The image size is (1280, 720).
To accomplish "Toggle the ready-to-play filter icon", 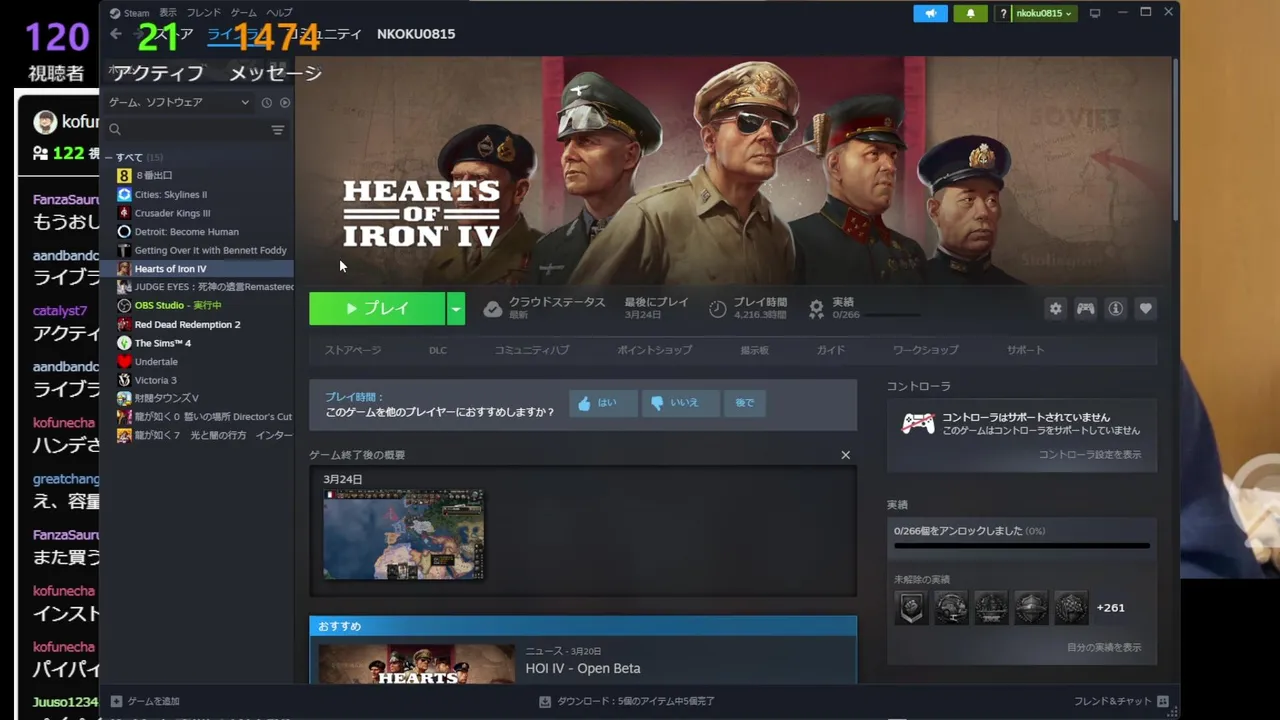I will [285, 102].
